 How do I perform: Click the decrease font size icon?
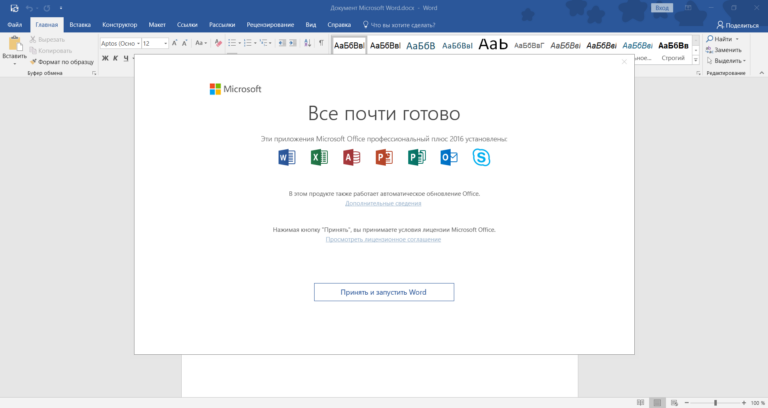185,43
